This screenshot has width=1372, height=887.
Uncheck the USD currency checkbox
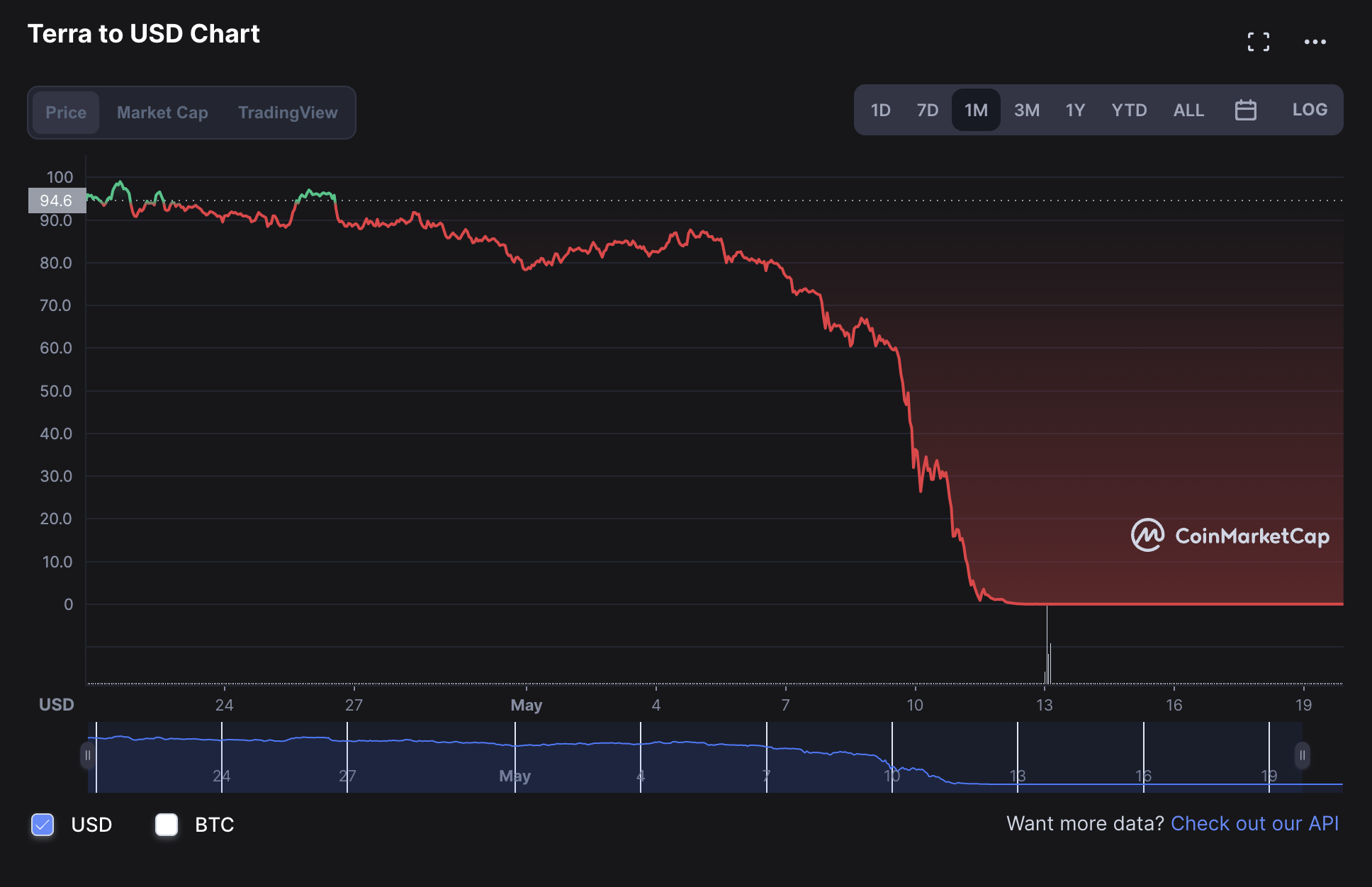[x=43, y=824]
